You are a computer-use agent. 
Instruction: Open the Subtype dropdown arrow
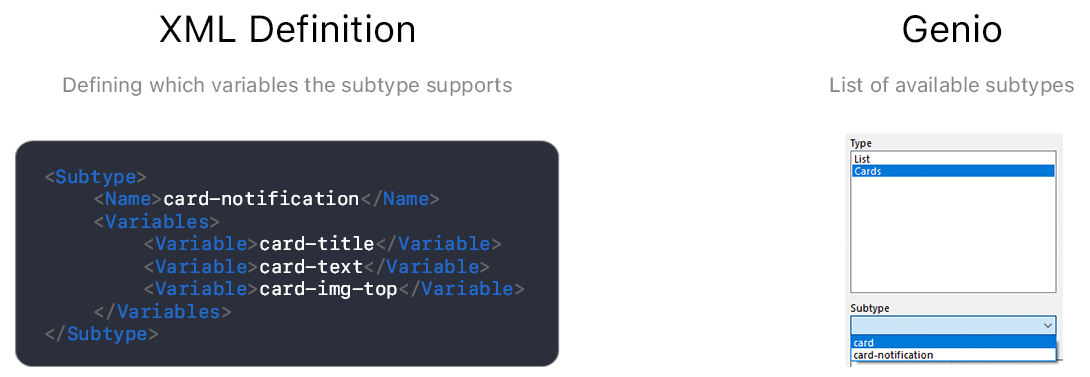tap(1048, 326)
